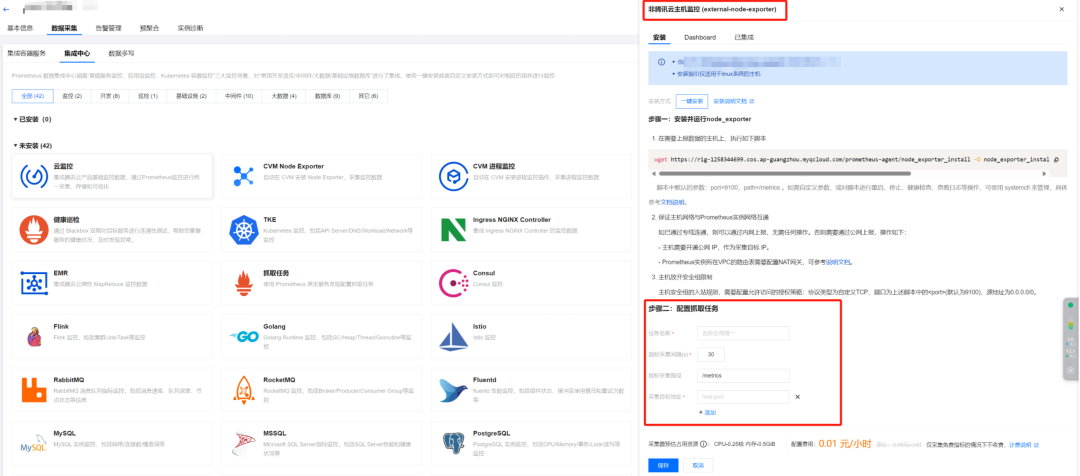This screenshot has height=476, width=1080.
Task: Switch to 实例诊断 tab
Action: [x=190, y=28]
